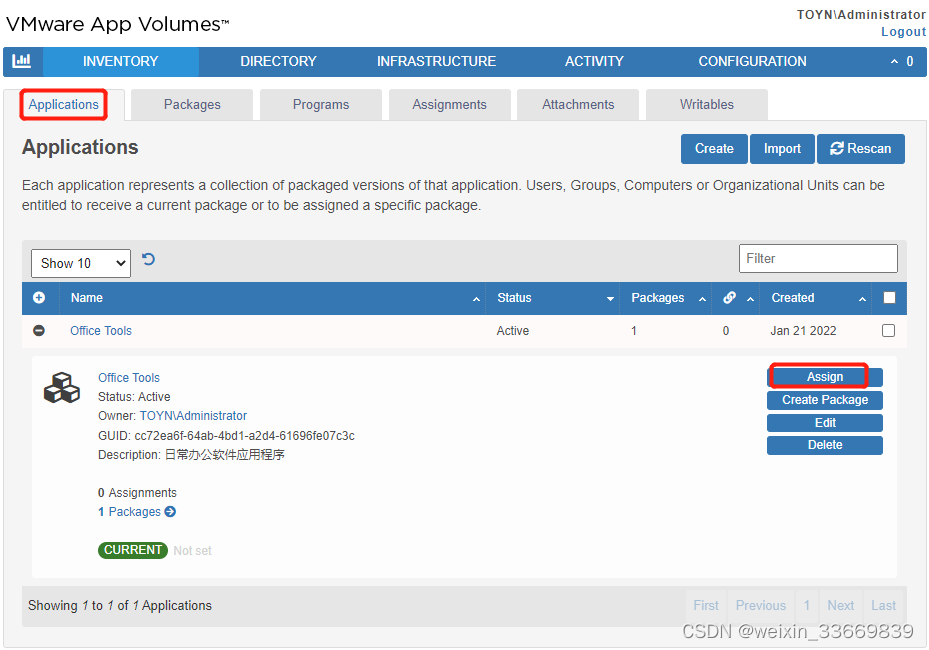Open the 1 Packages link
Viewport: 929px width, 650px height.
click(129, 511)
